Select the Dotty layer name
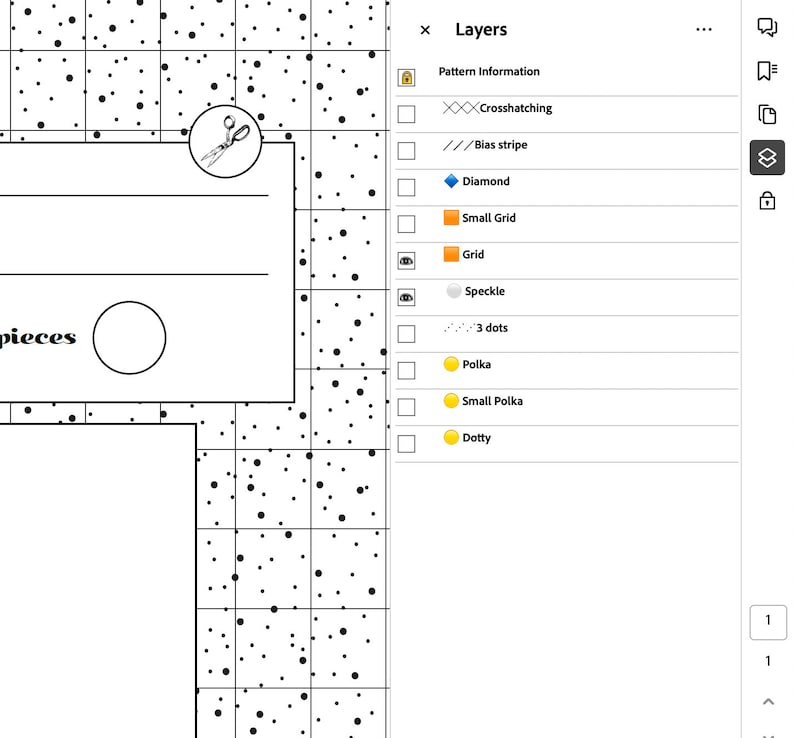This screenshot has width=794, height=738. (x=477, y=438)
